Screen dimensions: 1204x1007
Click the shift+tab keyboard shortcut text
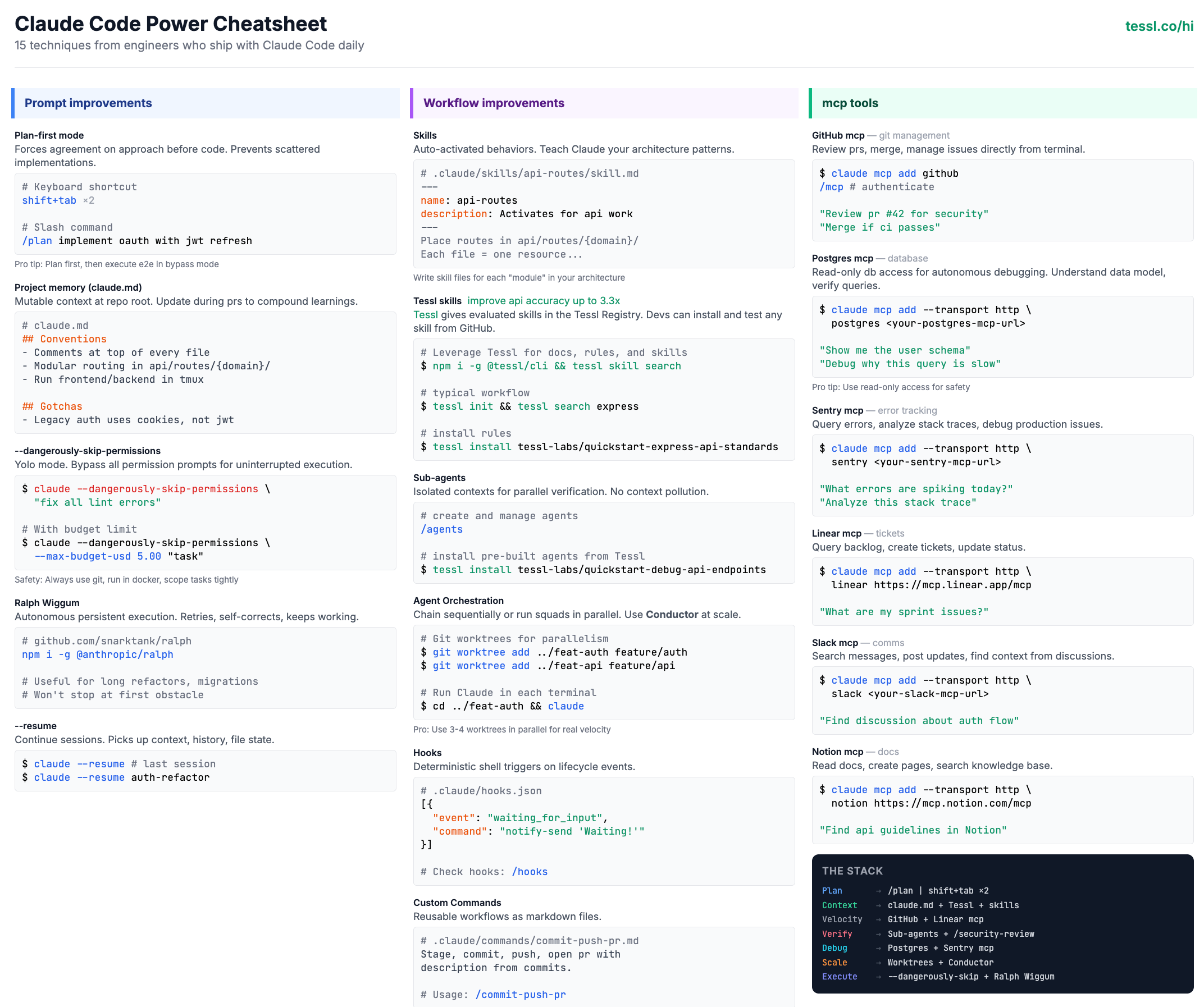point(49,200)
